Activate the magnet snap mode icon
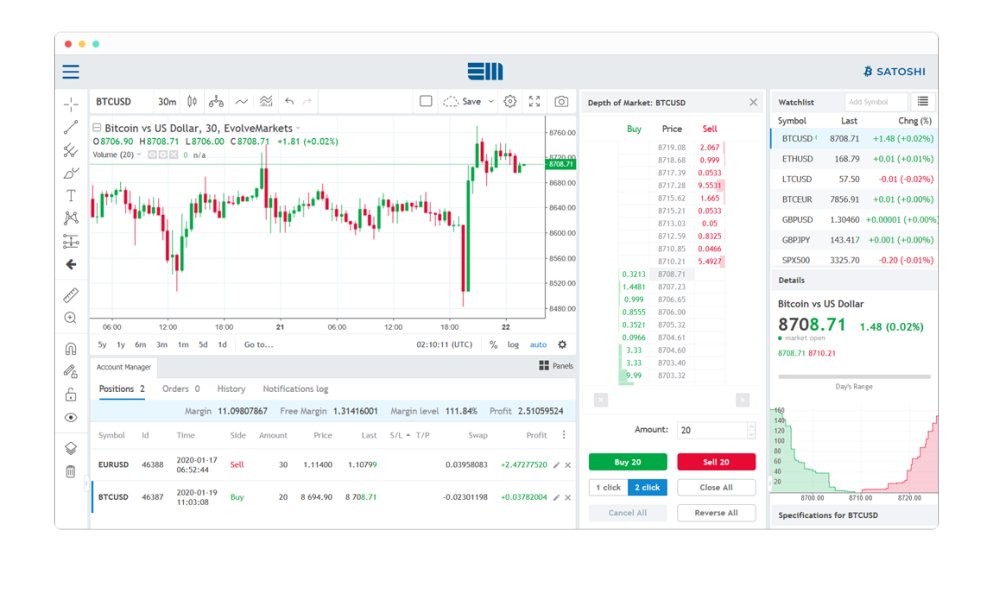 (x=71, y=350)
